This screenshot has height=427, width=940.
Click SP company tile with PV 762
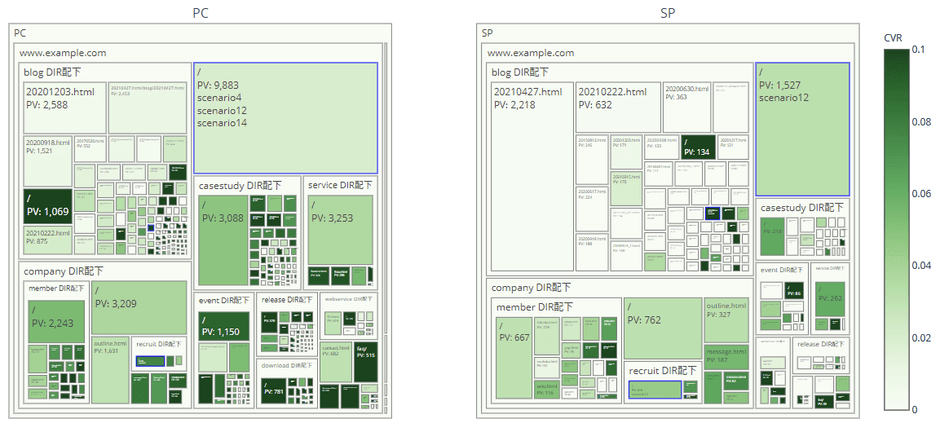point(662,328)
